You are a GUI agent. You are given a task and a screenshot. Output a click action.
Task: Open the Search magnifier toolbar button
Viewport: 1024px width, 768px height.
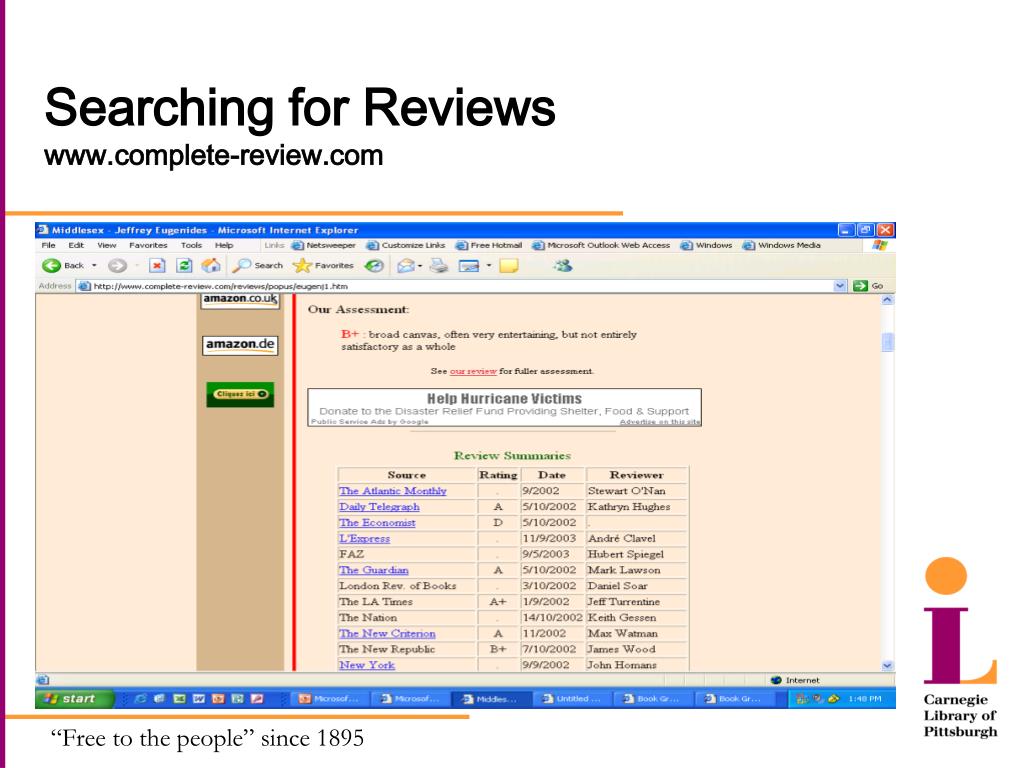pyautogui.click(x=259, y=265)
